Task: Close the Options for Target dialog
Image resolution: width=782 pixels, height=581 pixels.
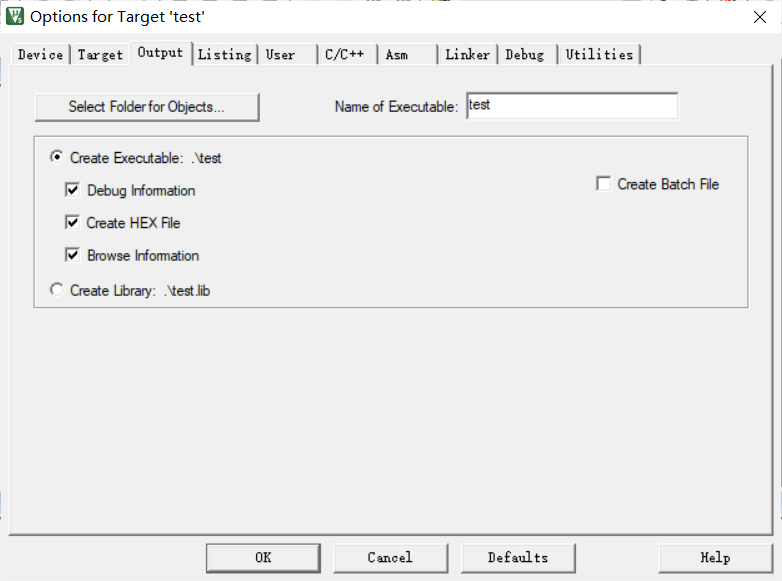Action: (760, 17)
